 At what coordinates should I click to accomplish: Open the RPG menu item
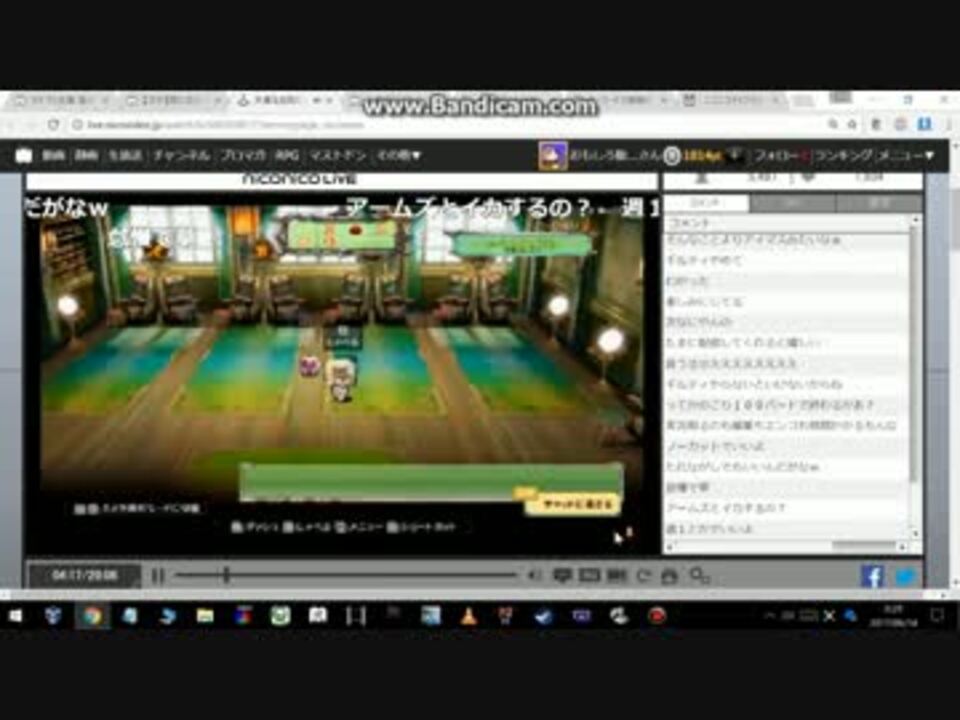point(287,156)
